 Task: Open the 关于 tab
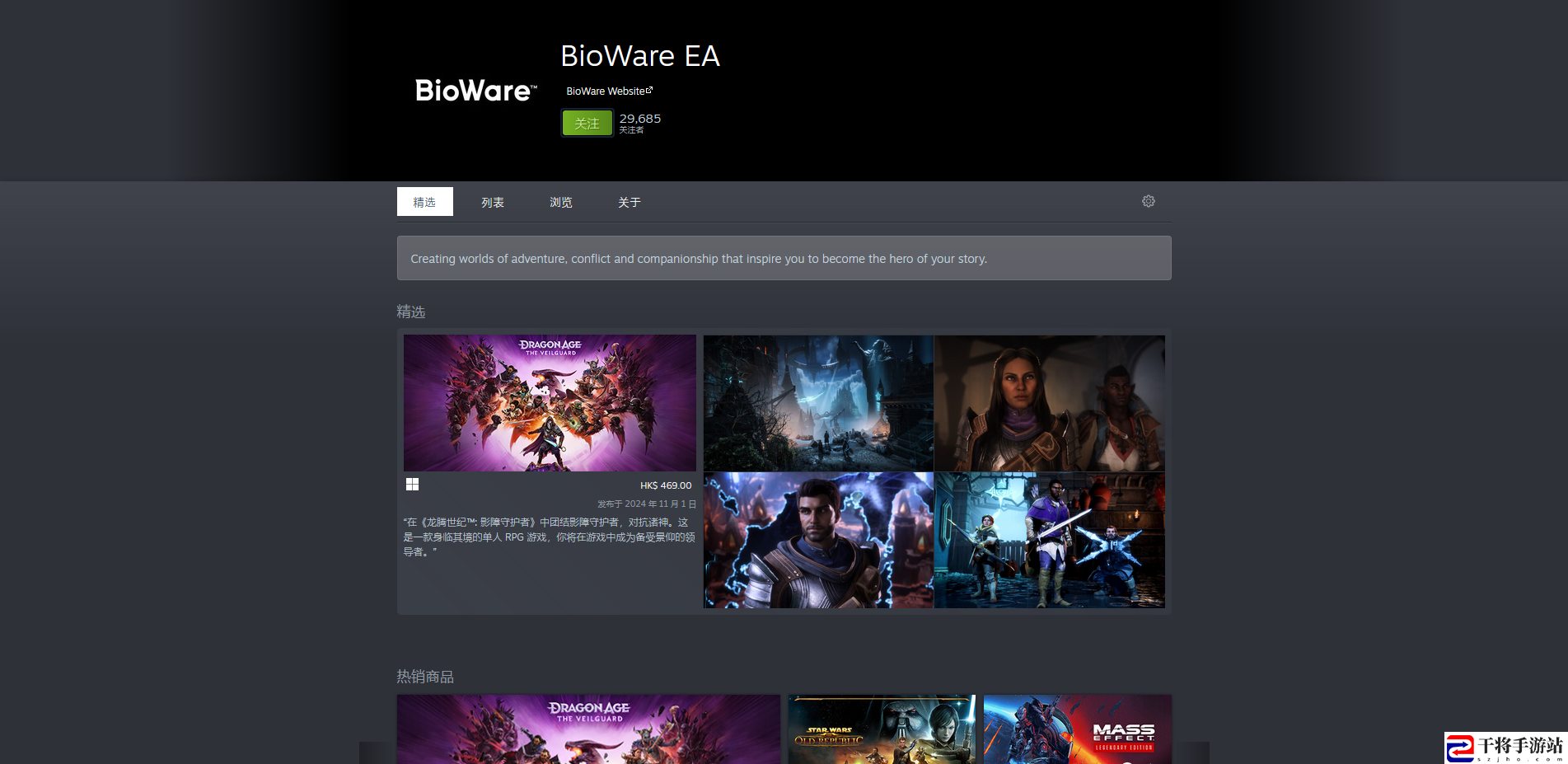click(630, 202)
